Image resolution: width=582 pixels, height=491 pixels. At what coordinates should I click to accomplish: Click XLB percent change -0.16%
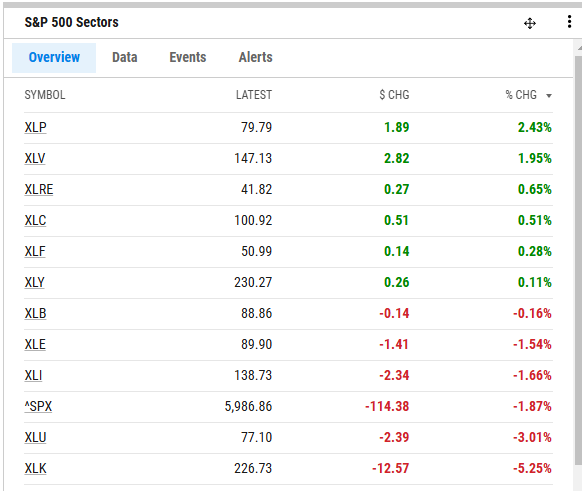pyautogui.click(x=532, y=313)
